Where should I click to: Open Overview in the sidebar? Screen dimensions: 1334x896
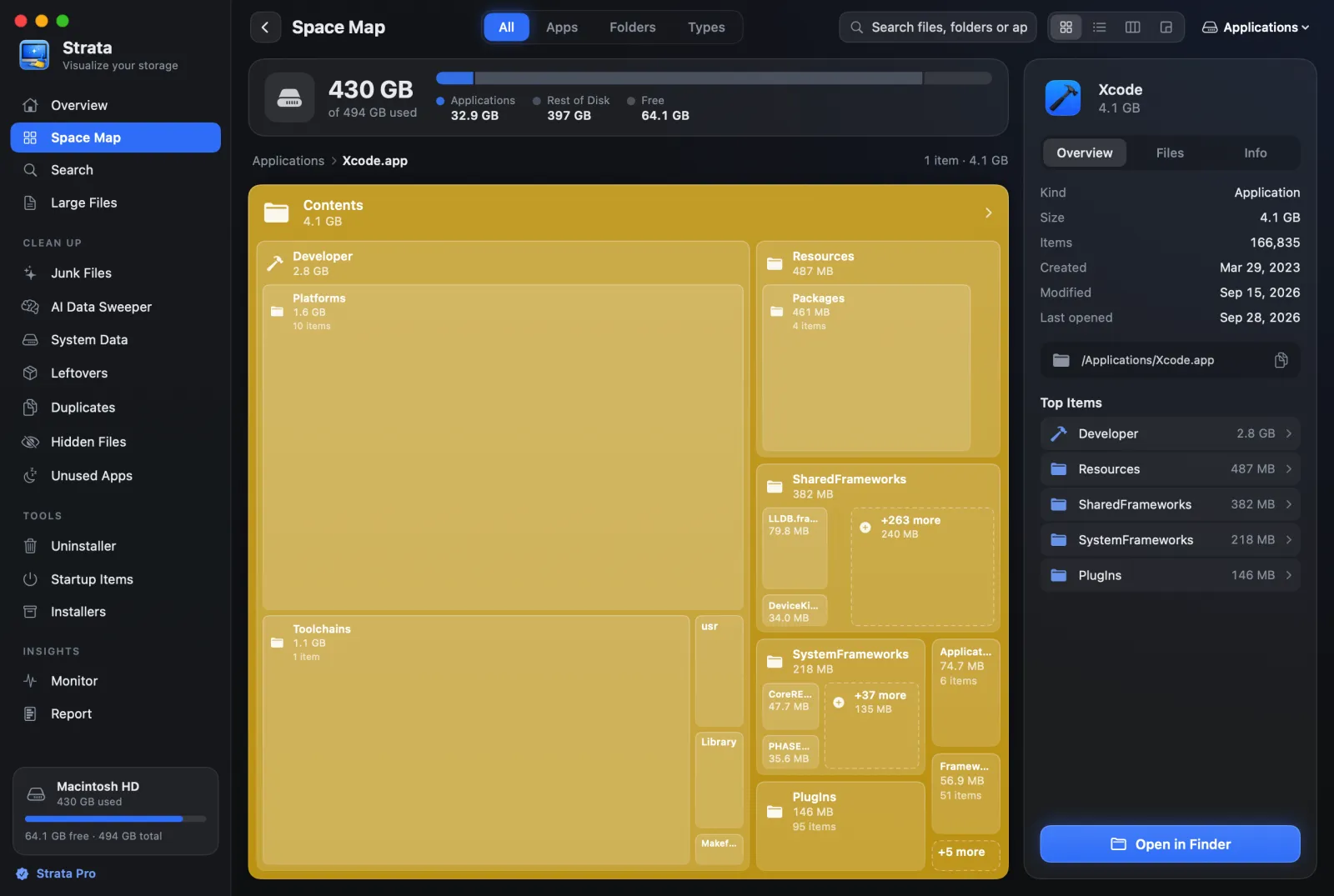click(x=115, y=105)
